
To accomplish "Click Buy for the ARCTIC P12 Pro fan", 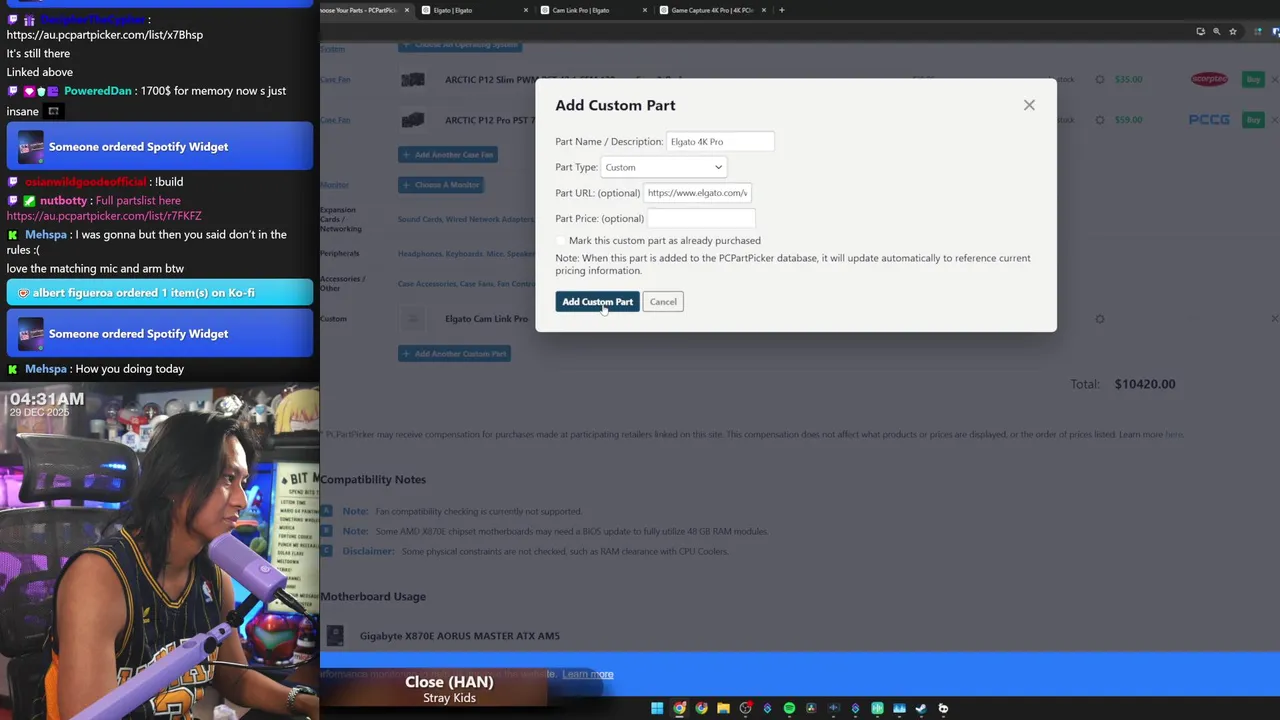I will tap(1253, 119).
